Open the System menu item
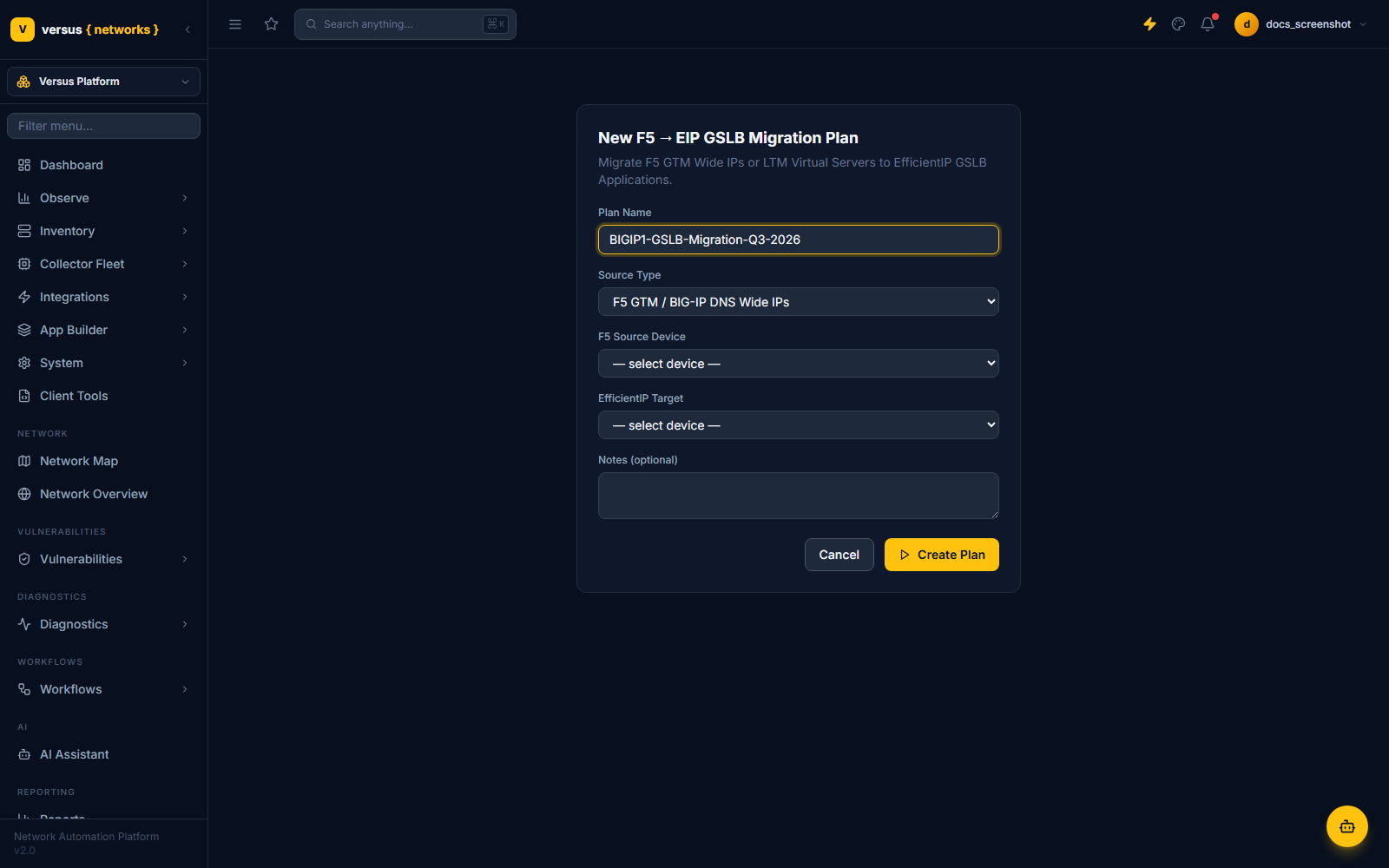Viewport: 1389px width, 868px height. [103, 363]
